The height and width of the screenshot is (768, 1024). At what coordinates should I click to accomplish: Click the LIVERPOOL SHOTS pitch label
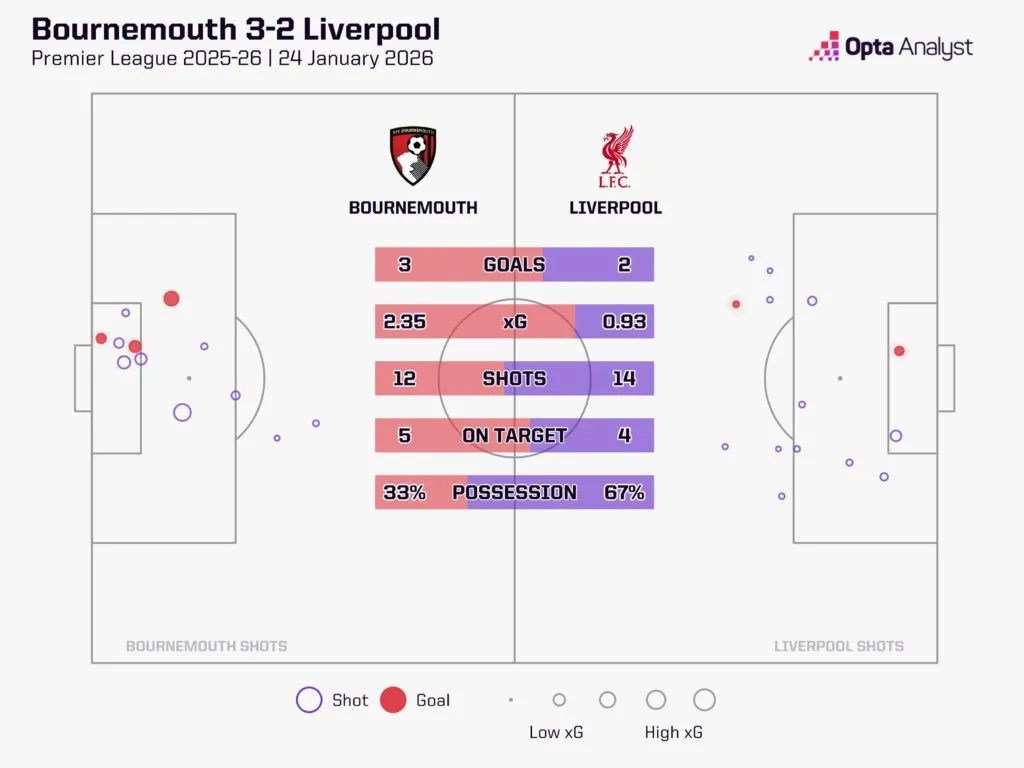tap(839, 646)
